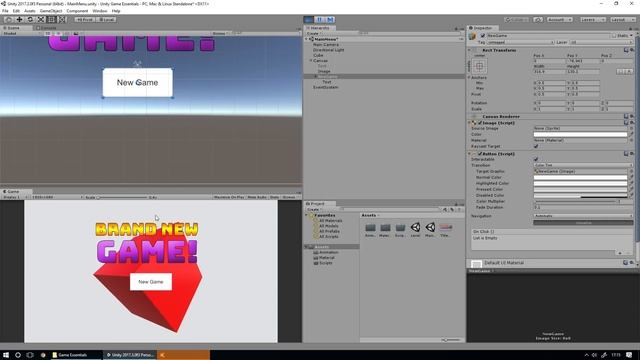Select the Rect Transform tool
This screenshot has height=360, width=640.
coord(51,19)
